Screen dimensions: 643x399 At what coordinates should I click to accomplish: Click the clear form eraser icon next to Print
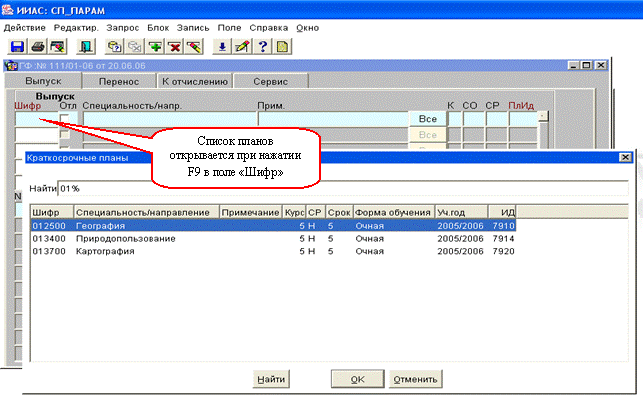point(58,47)
